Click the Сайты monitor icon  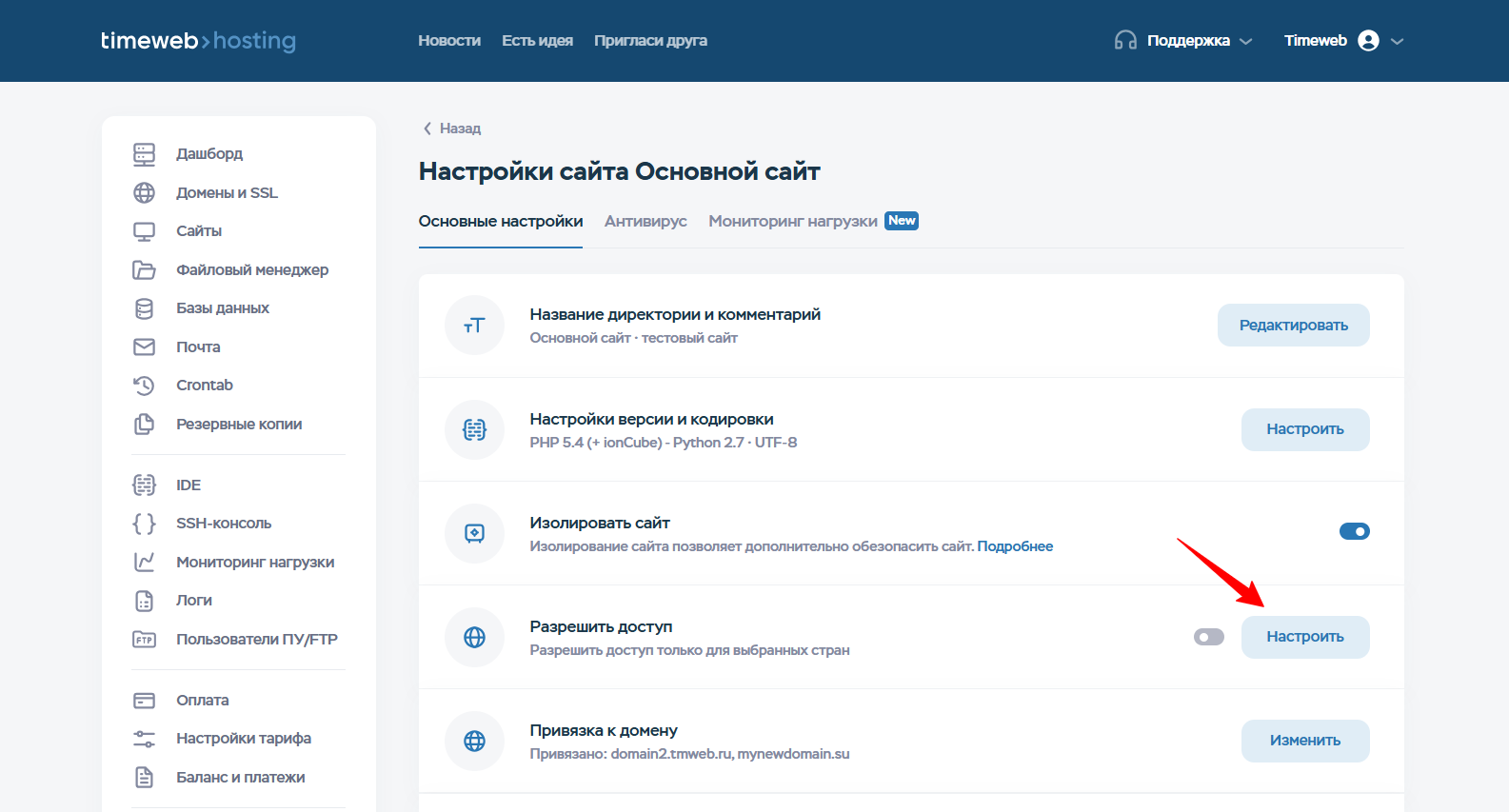[144, 231]
